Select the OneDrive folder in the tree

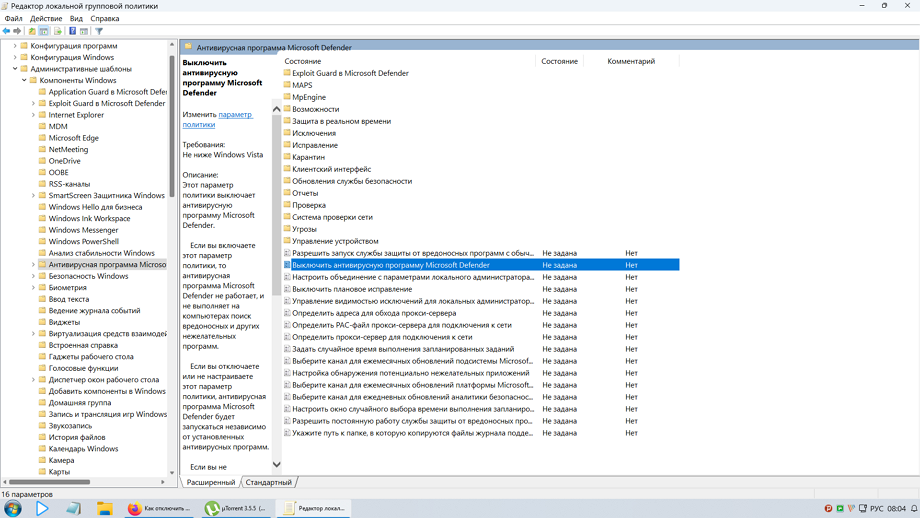64,161
